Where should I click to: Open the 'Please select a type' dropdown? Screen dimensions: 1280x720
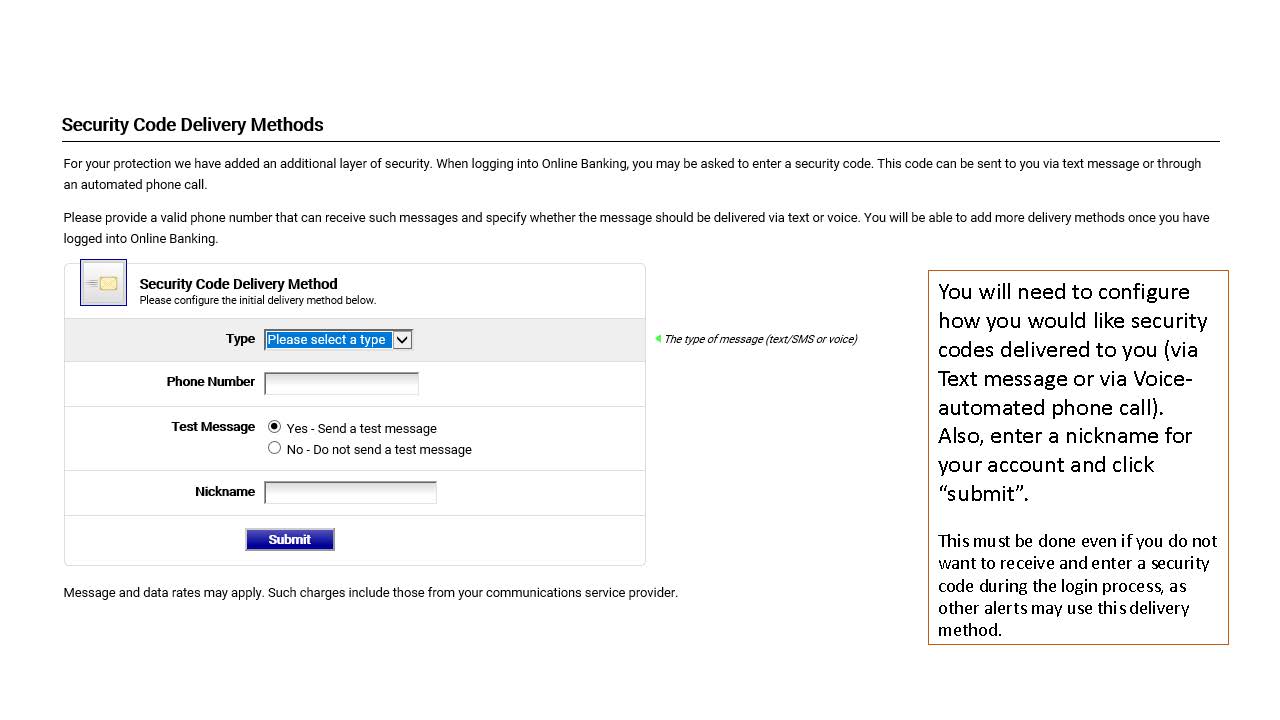328,340
